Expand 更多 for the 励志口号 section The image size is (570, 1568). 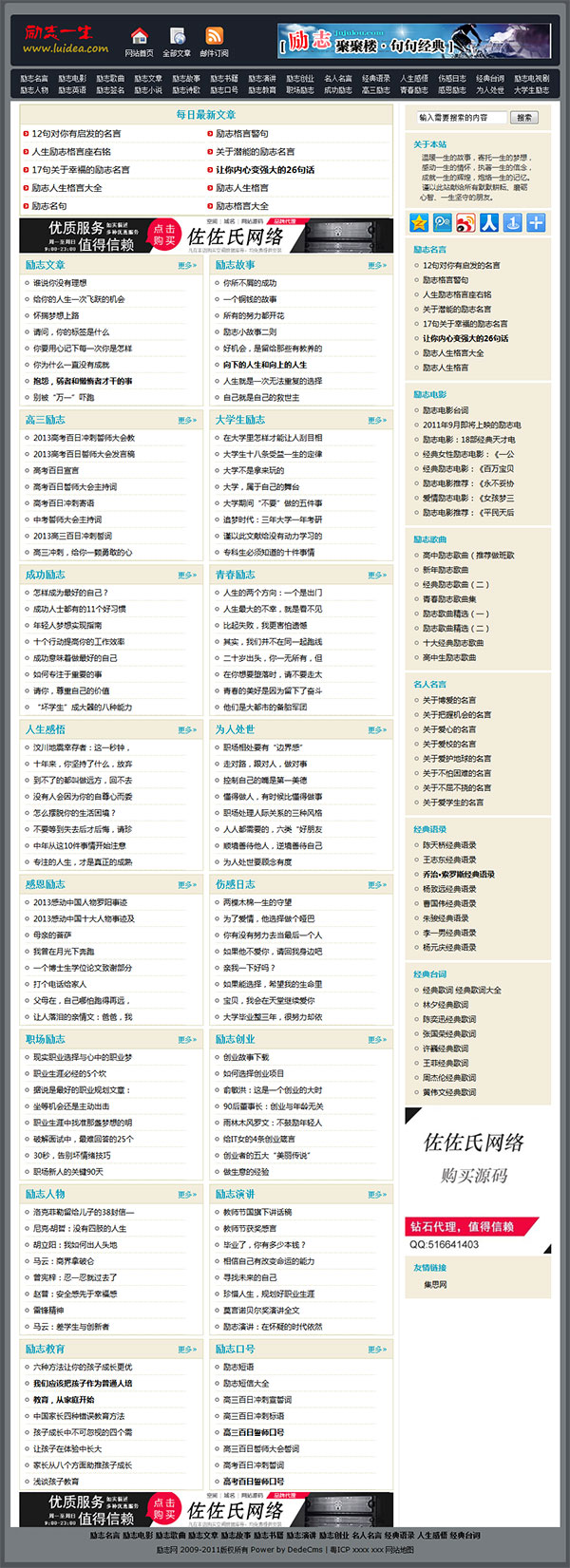click(377, 1350)
